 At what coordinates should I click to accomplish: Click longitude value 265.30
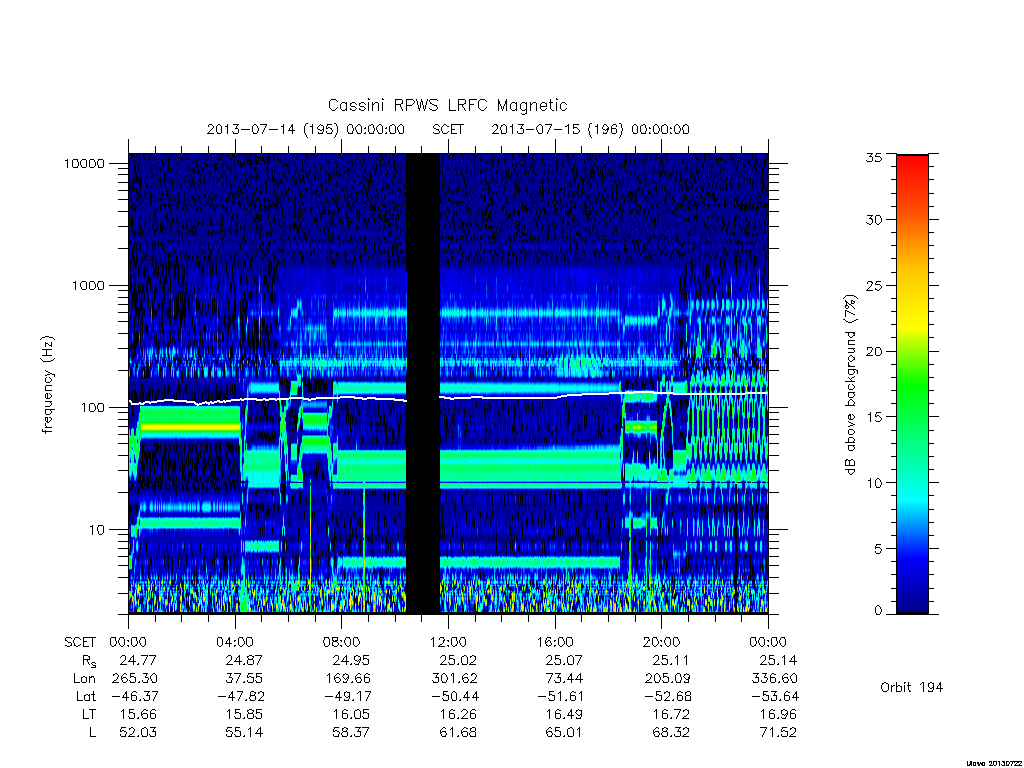[135, 679]
